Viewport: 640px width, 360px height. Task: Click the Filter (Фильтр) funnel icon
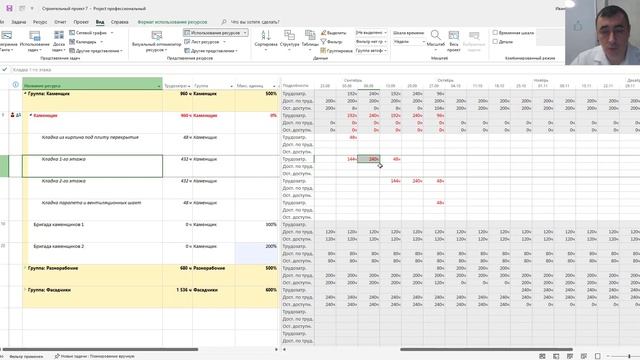[323, 42]
